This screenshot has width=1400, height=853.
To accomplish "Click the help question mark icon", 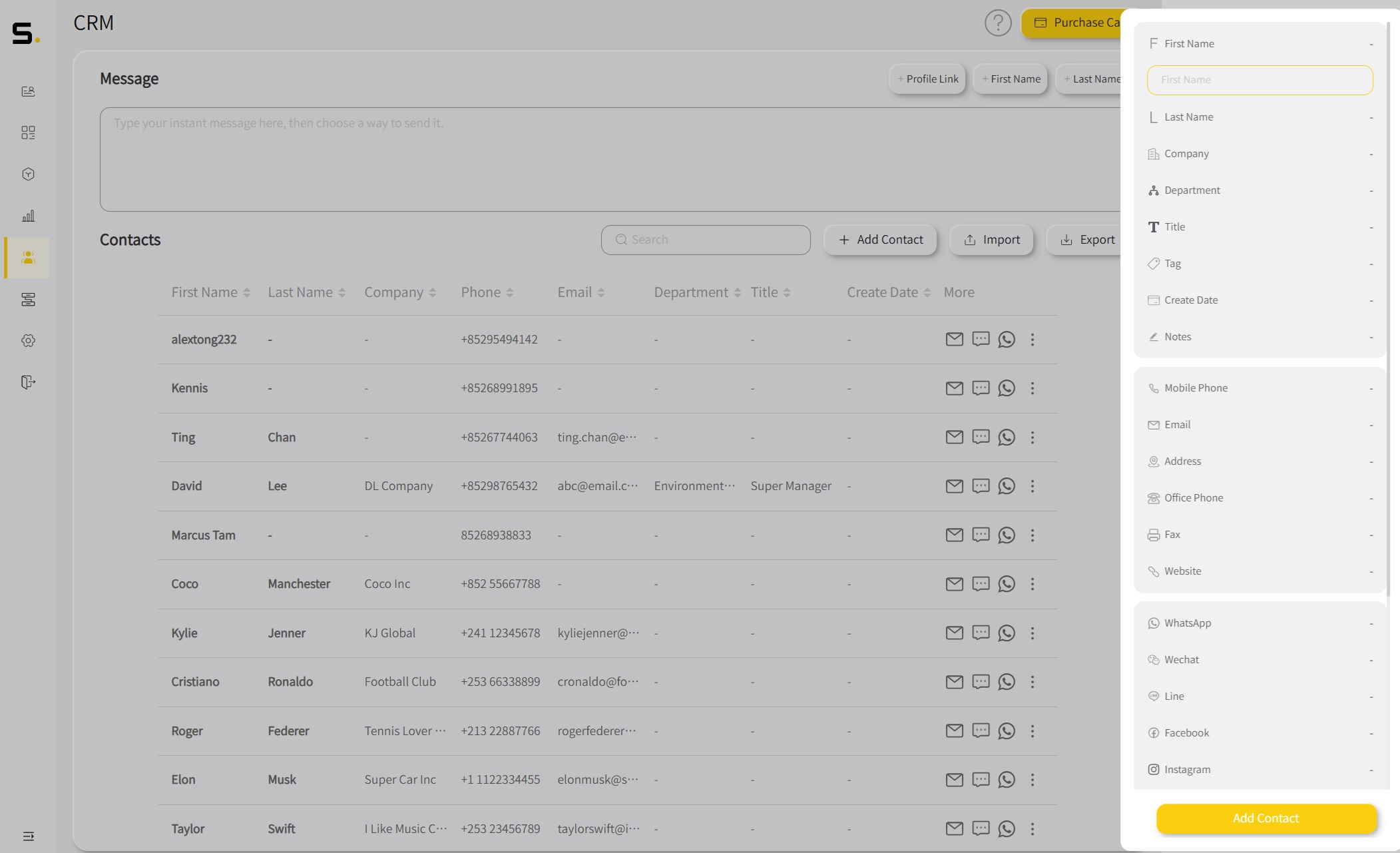I will [x=997, y=22].
